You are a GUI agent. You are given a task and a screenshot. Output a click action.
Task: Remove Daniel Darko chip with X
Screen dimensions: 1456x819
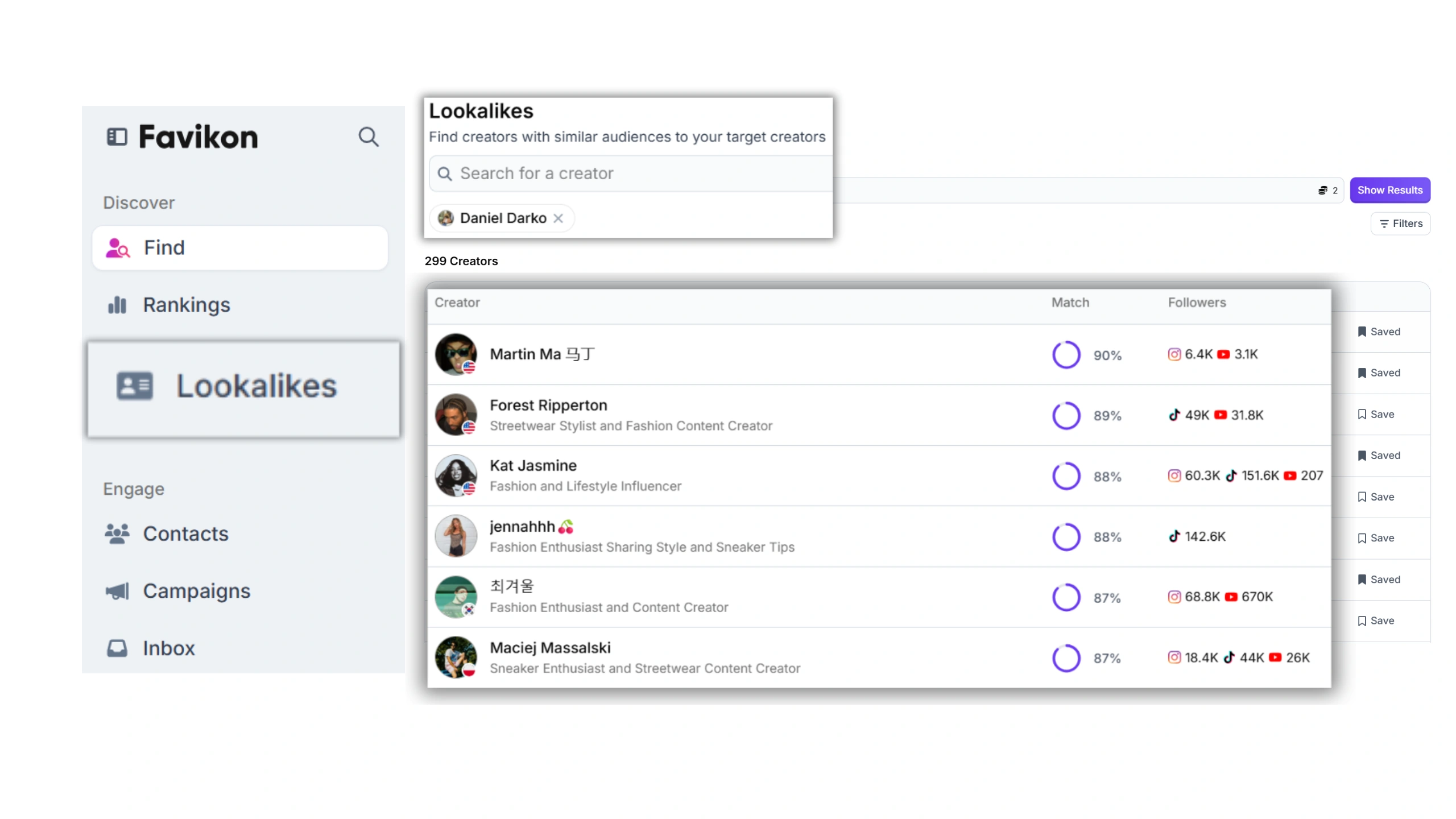(x=558, y=218)
